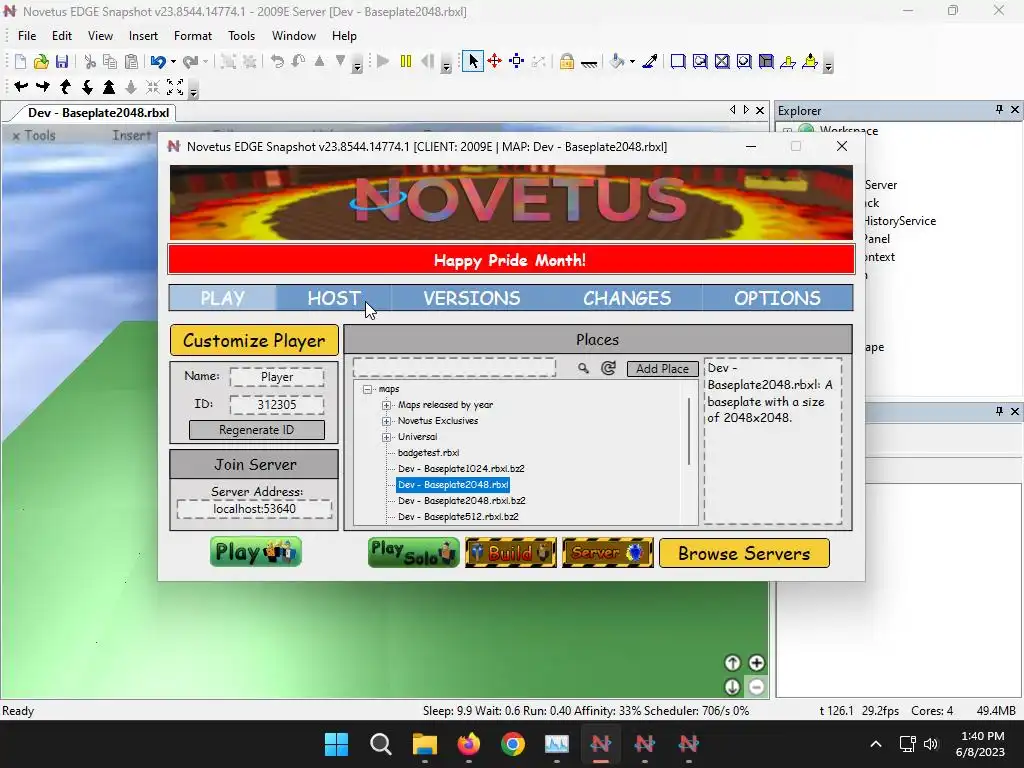Click the Open folder toolbar icon
1024x768 pixels.
41,61
